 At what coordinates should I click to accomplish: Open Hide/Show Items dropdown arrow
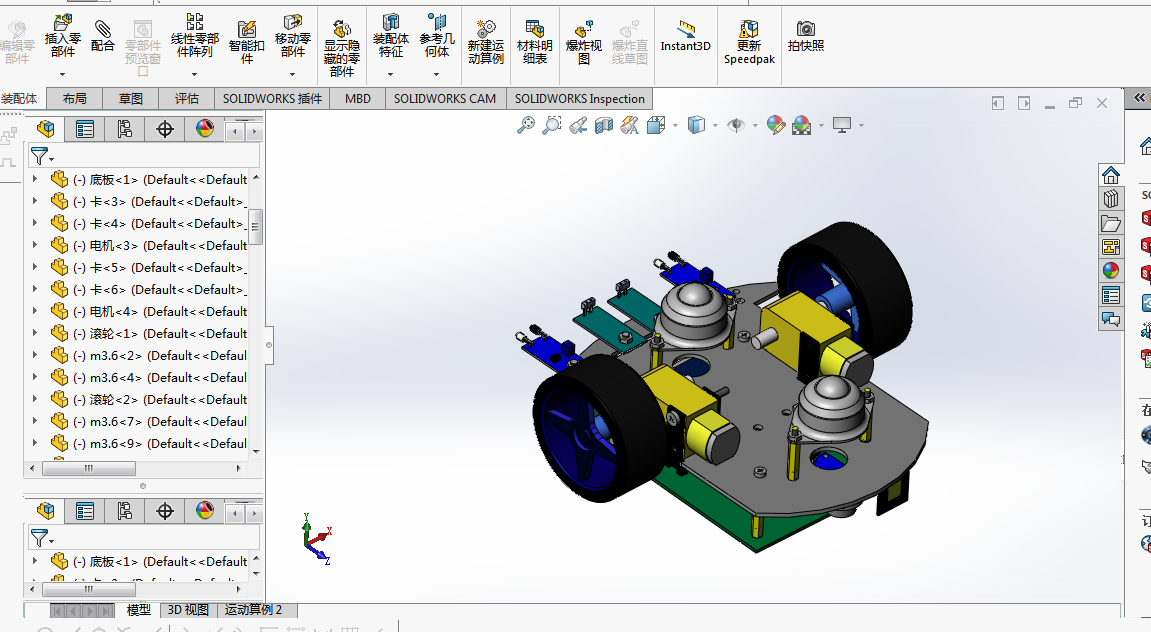(x=755, y=126)
